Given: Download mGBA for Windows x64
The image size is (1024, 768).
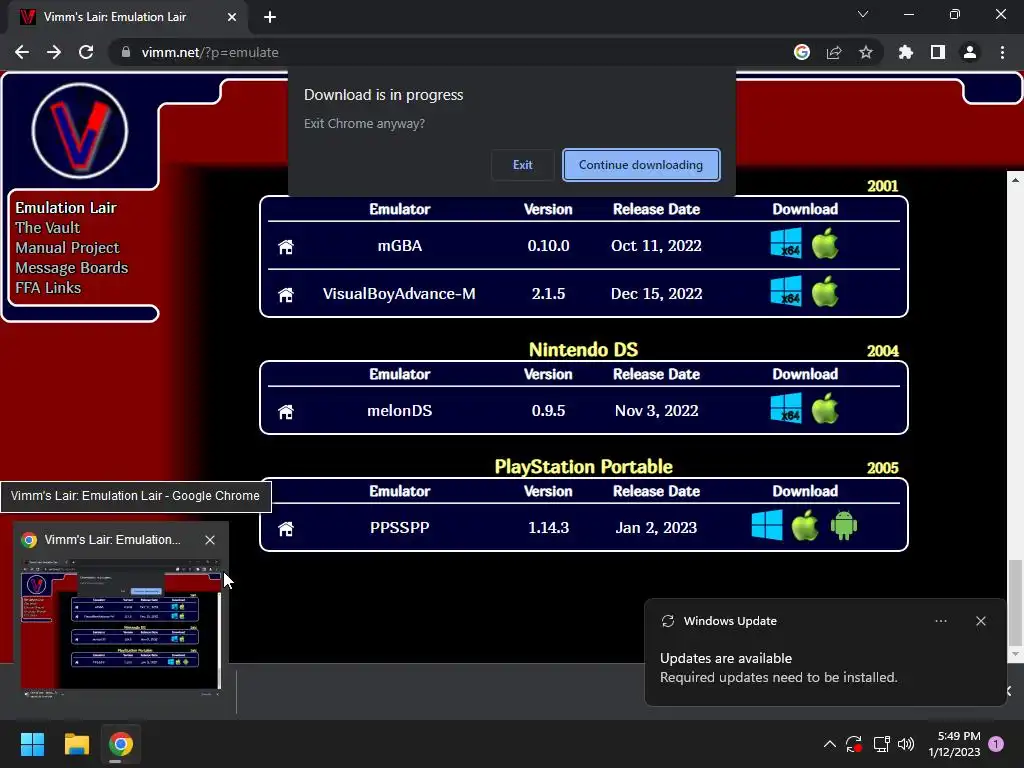Looking at the screenshot, I should (x=786, y=244).
